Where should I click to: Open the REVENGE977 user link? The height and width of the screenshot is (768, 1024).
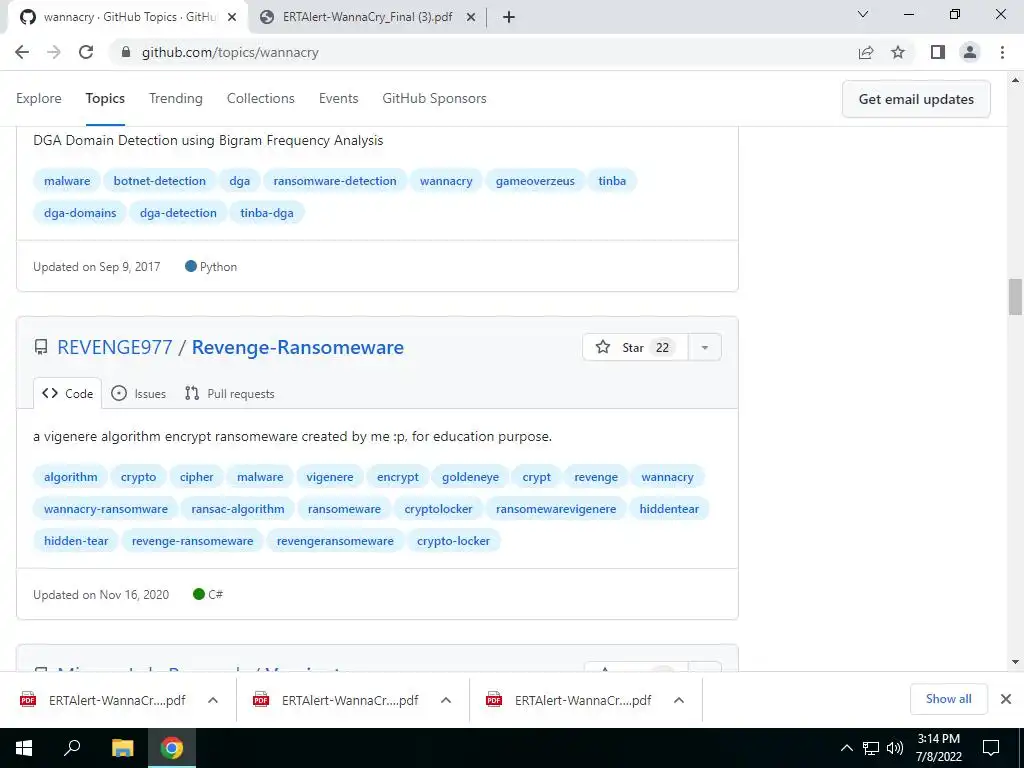[115, 347]
